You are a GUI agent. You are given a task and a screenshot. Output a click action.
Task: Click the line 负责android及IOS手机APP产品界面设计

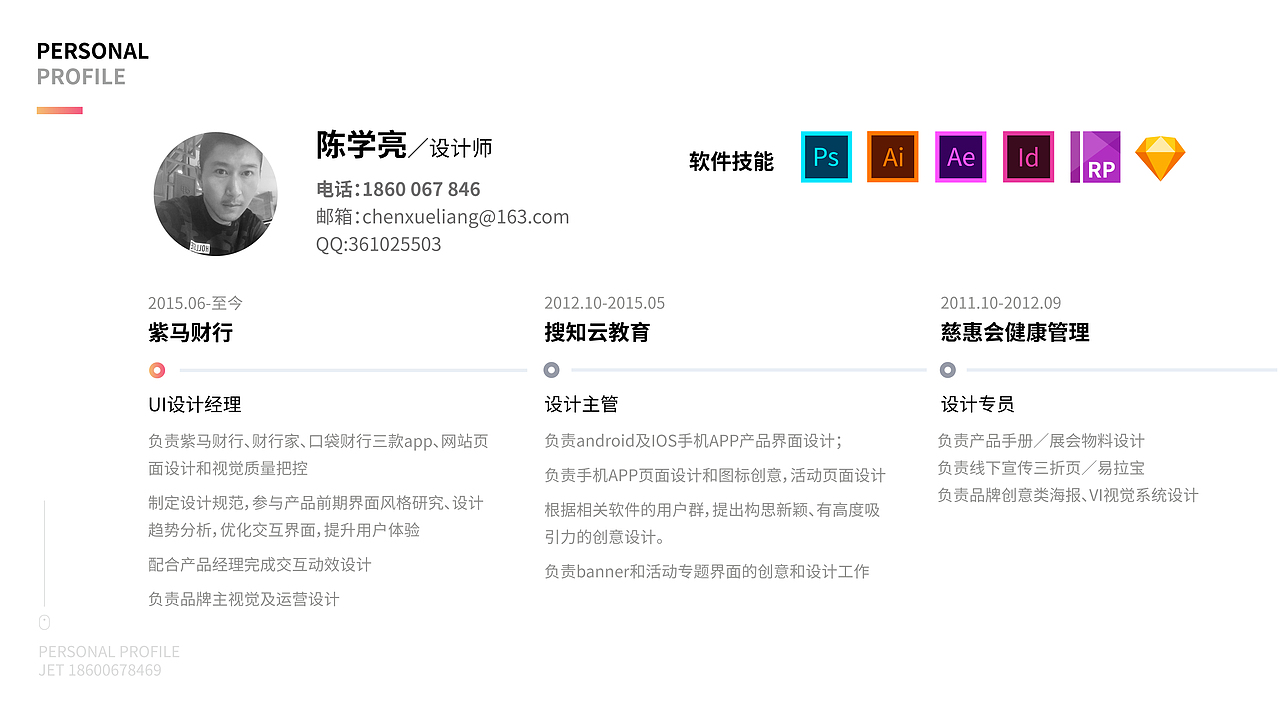tap(693, 440)
